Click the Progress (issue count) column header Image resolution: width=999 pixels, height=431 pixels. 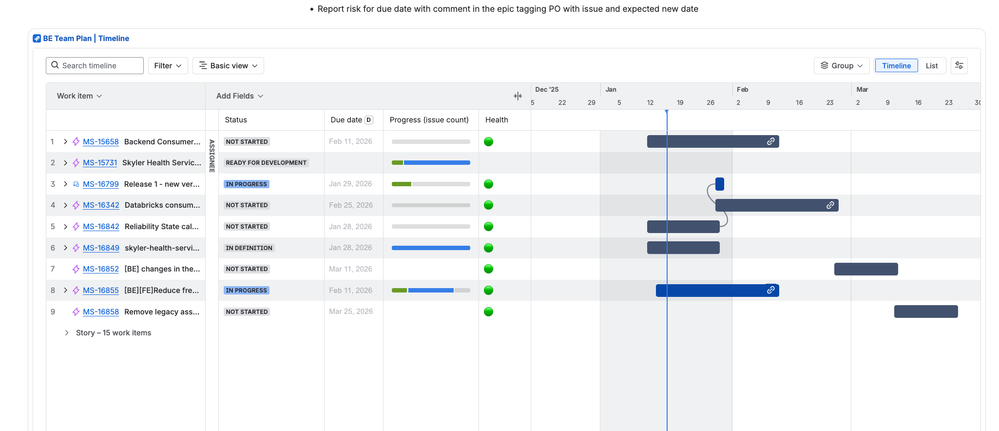coord(429,120)
